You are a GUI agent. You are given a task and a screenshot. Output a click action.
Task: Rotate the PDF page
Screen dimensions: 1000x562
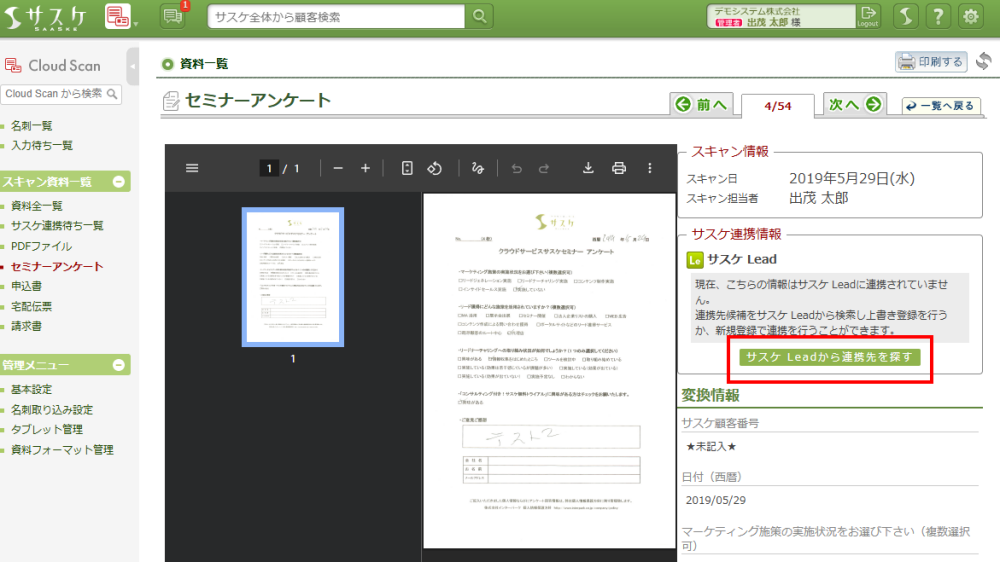pyautogui.click(x=435, y=168)
